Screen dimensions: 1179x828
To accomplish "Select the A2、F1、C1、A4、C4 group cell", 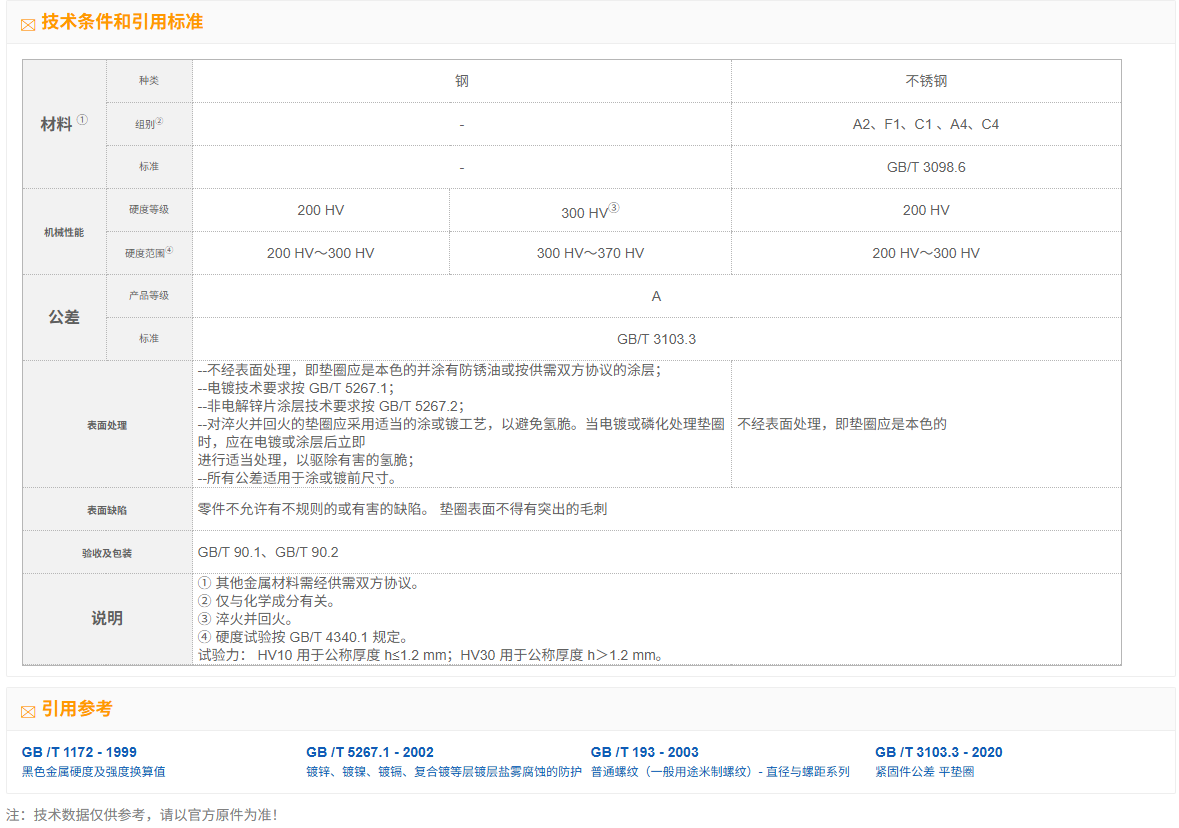I will (x=925, y=124).
